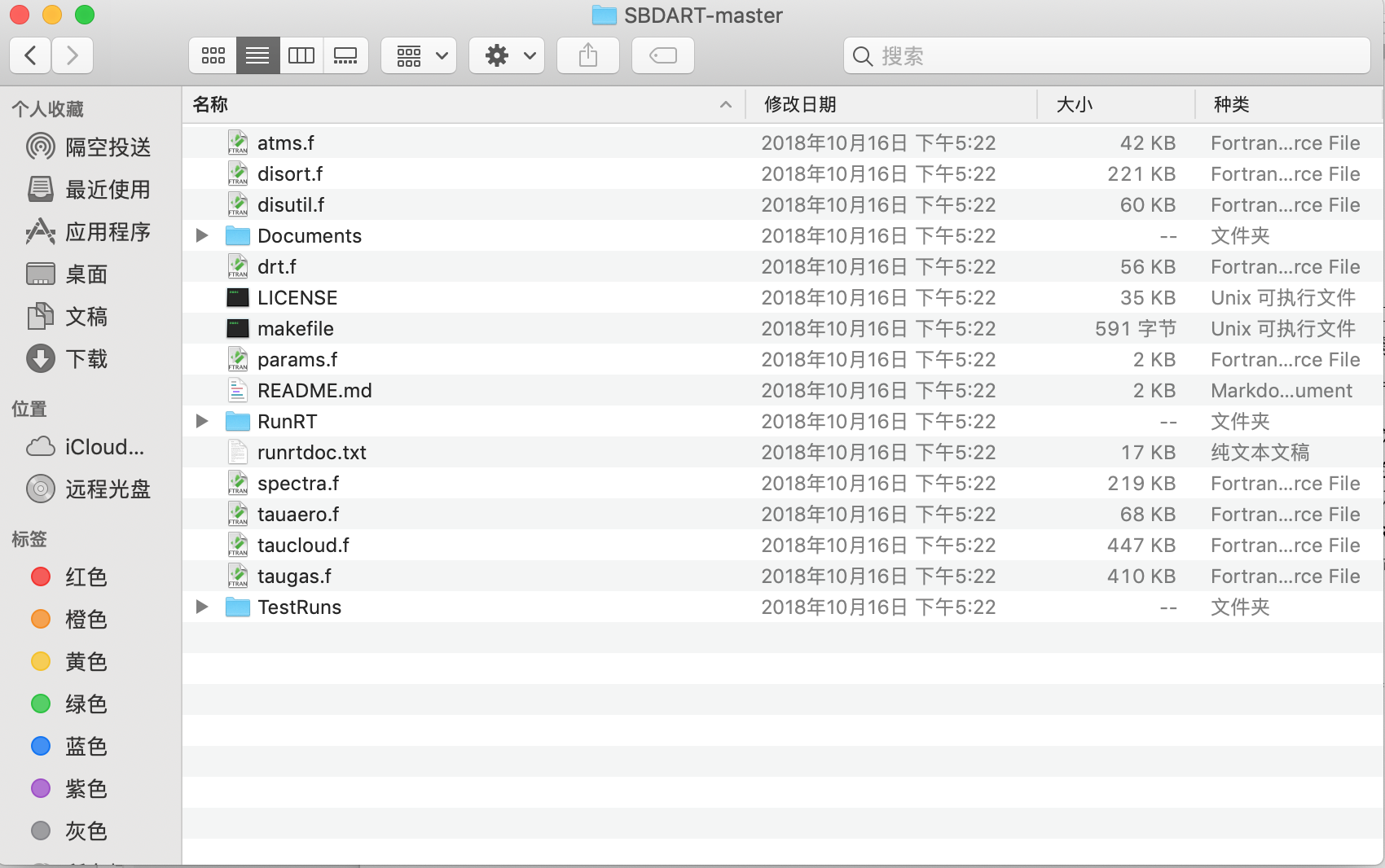Switch to gallery view
The height and width of the screenshot is (868, 1385).
tap(345, 55)
